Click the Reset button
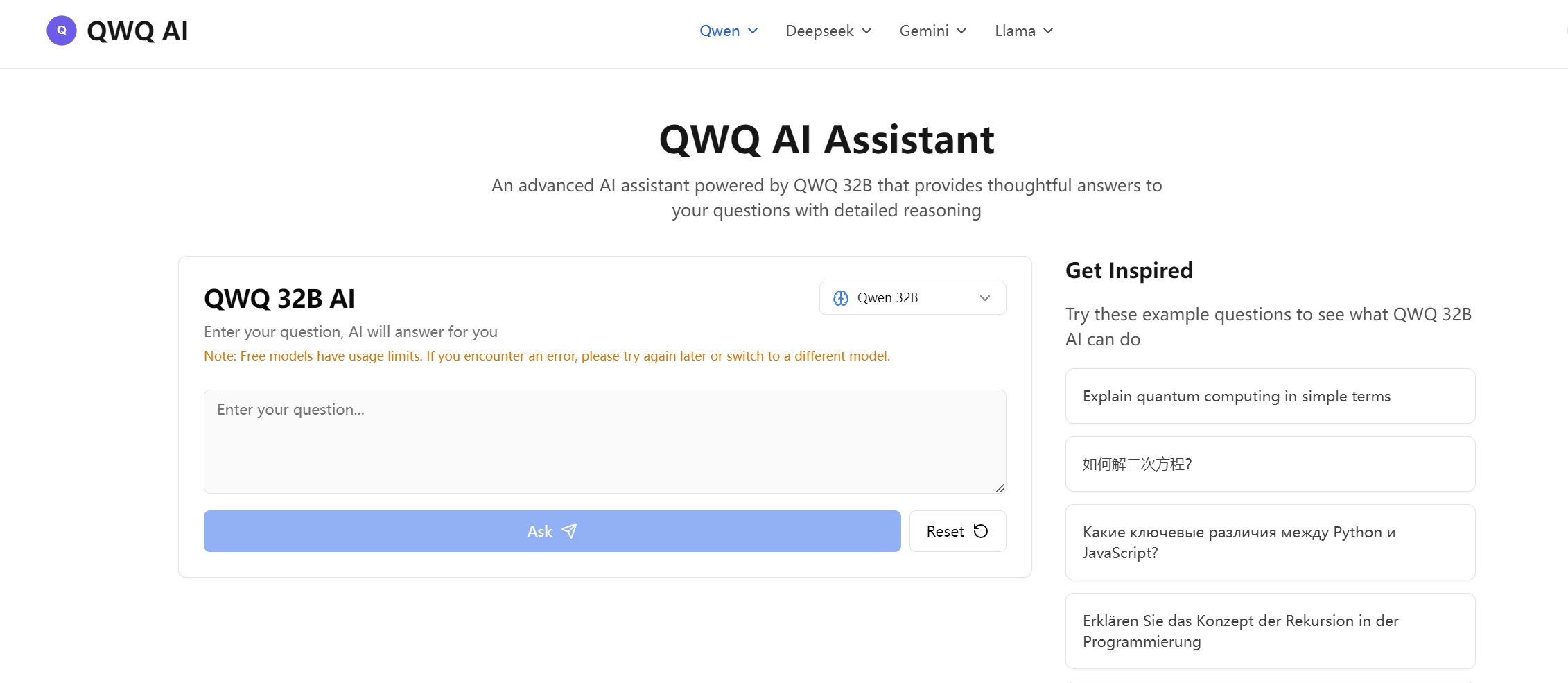The width and height of the screenshot is (1568, 683). pos(957,531)
